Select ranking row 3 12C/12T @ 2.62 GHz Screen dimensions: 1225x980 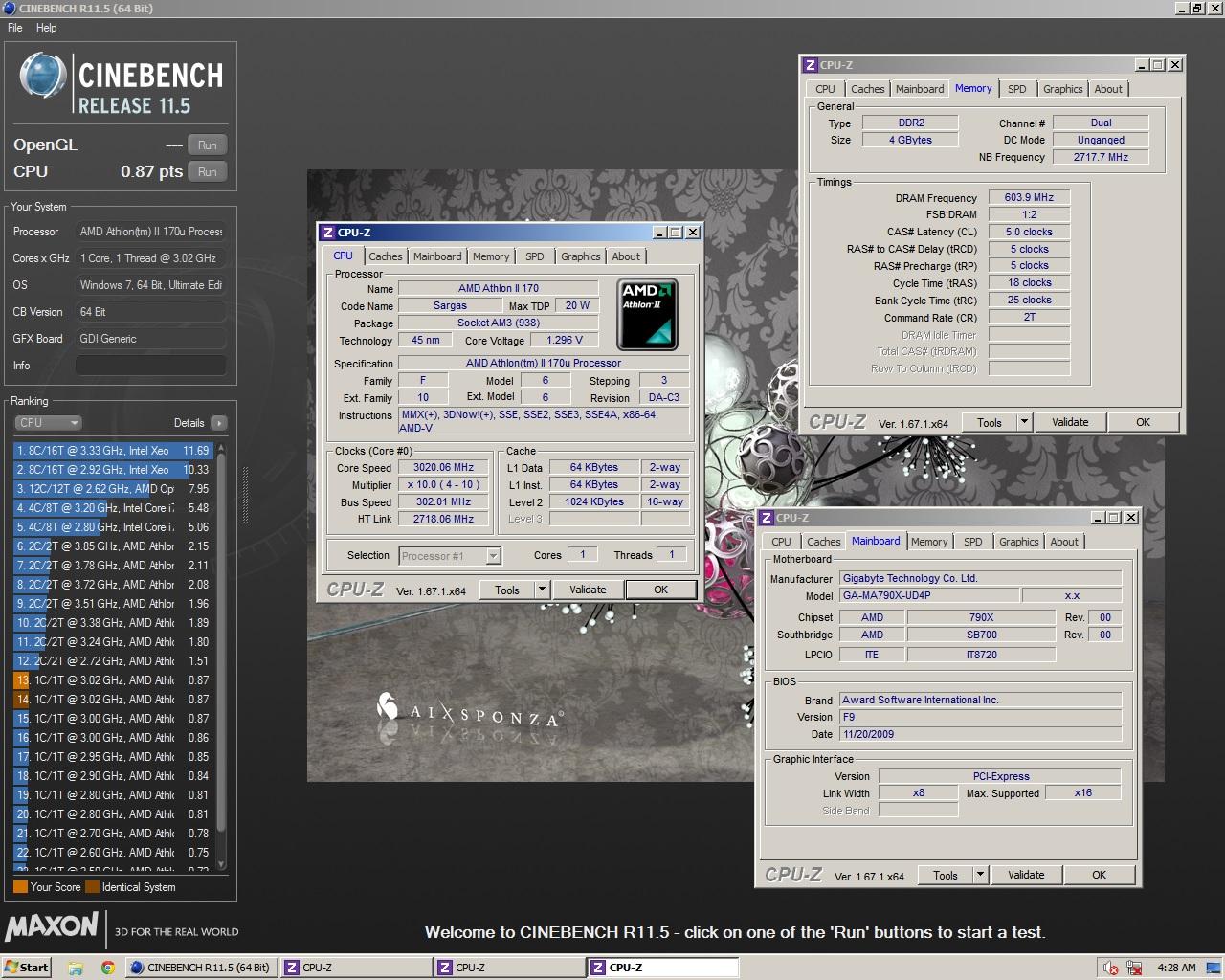pyautogui.click(x=112, y=489)
